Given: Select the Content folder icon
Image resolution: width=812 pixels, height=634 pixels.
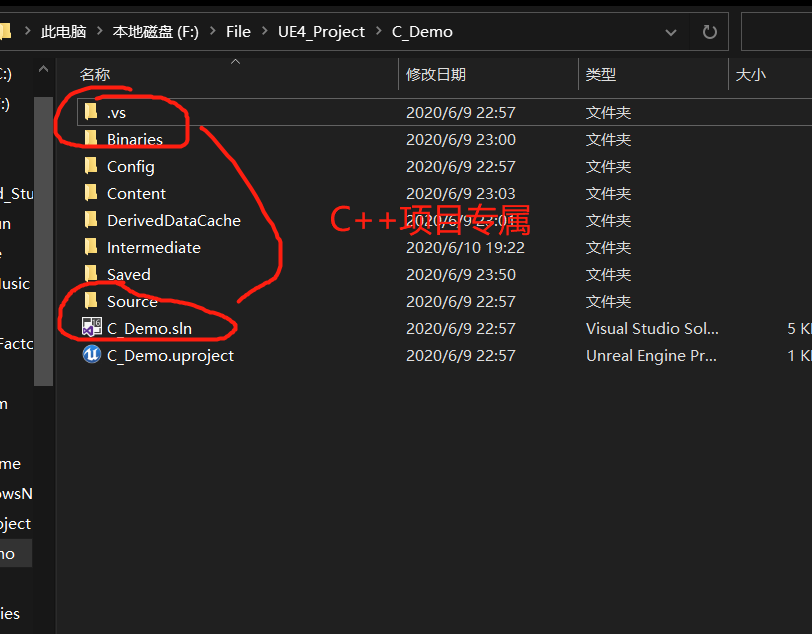Looking at the screenshot, I should [x=91, y=193].
